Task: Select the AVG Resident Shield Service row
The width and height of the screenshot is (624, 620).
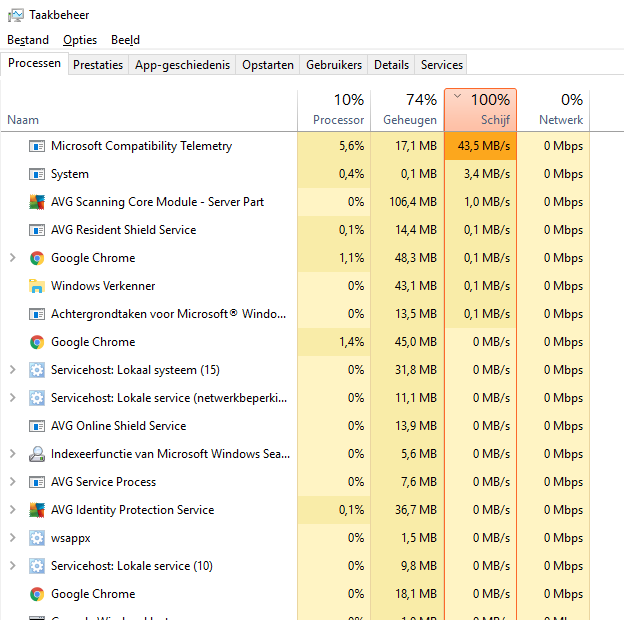Action: tap(295, 230)
